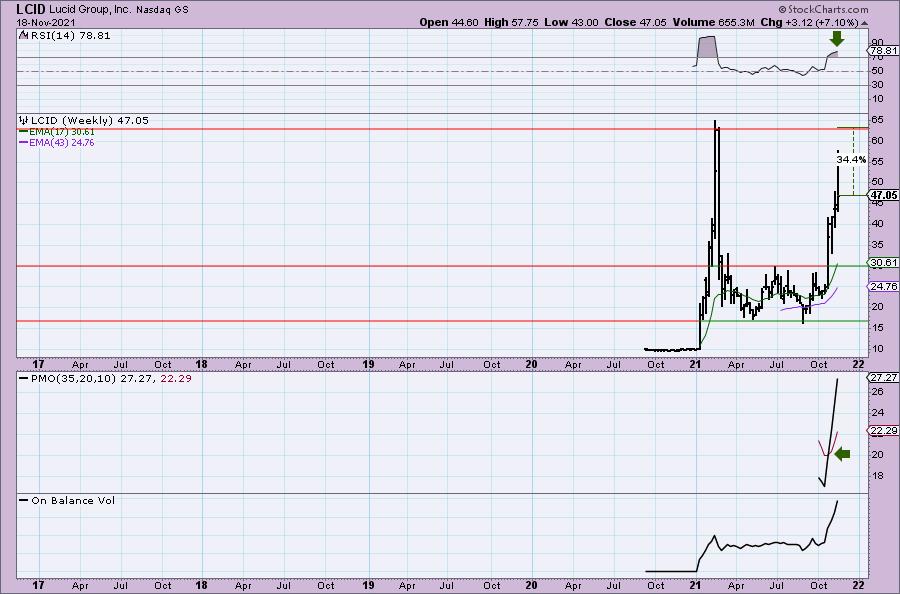Image resolution: width=900 pixels, height=594 pixels.
Task: Select the RSI(14) 78.81 indicator label
Action: (x=70, y=36)
